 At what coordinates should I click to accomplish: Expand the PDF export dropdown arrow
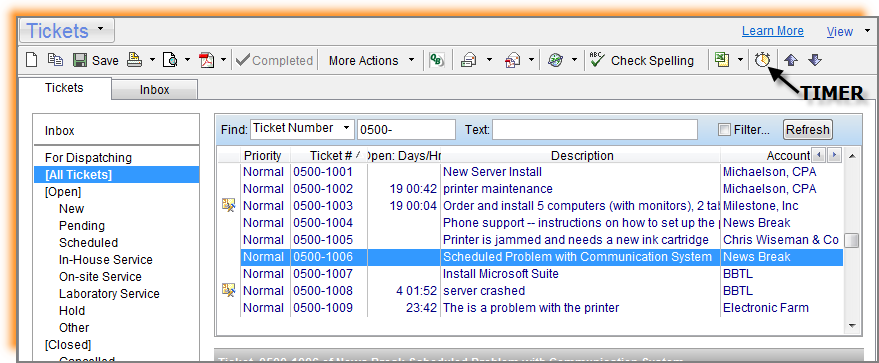pos(224,60)
